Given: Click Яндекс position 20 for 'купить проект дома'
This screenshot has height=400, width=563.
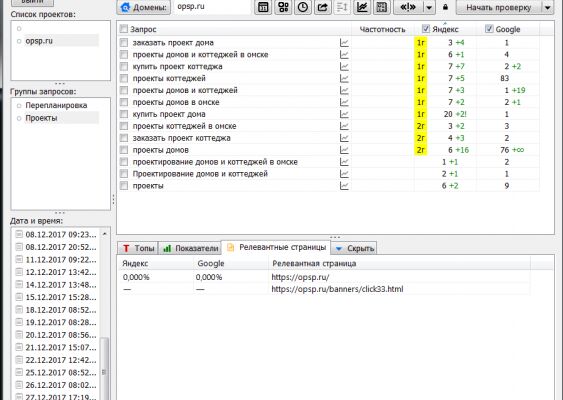Looking at the screenshot, I should pyautogui.click(x=448, y=114).
